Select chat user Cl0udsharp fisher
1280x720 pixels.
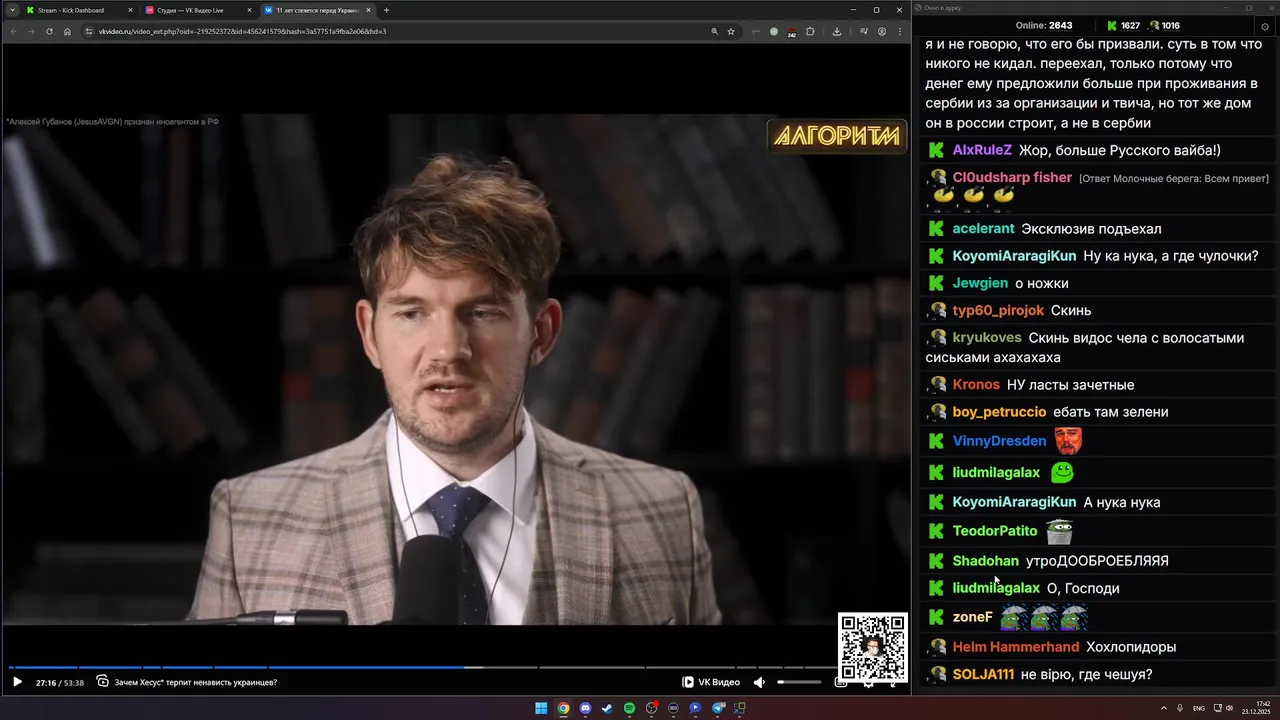click(1012, 177)
